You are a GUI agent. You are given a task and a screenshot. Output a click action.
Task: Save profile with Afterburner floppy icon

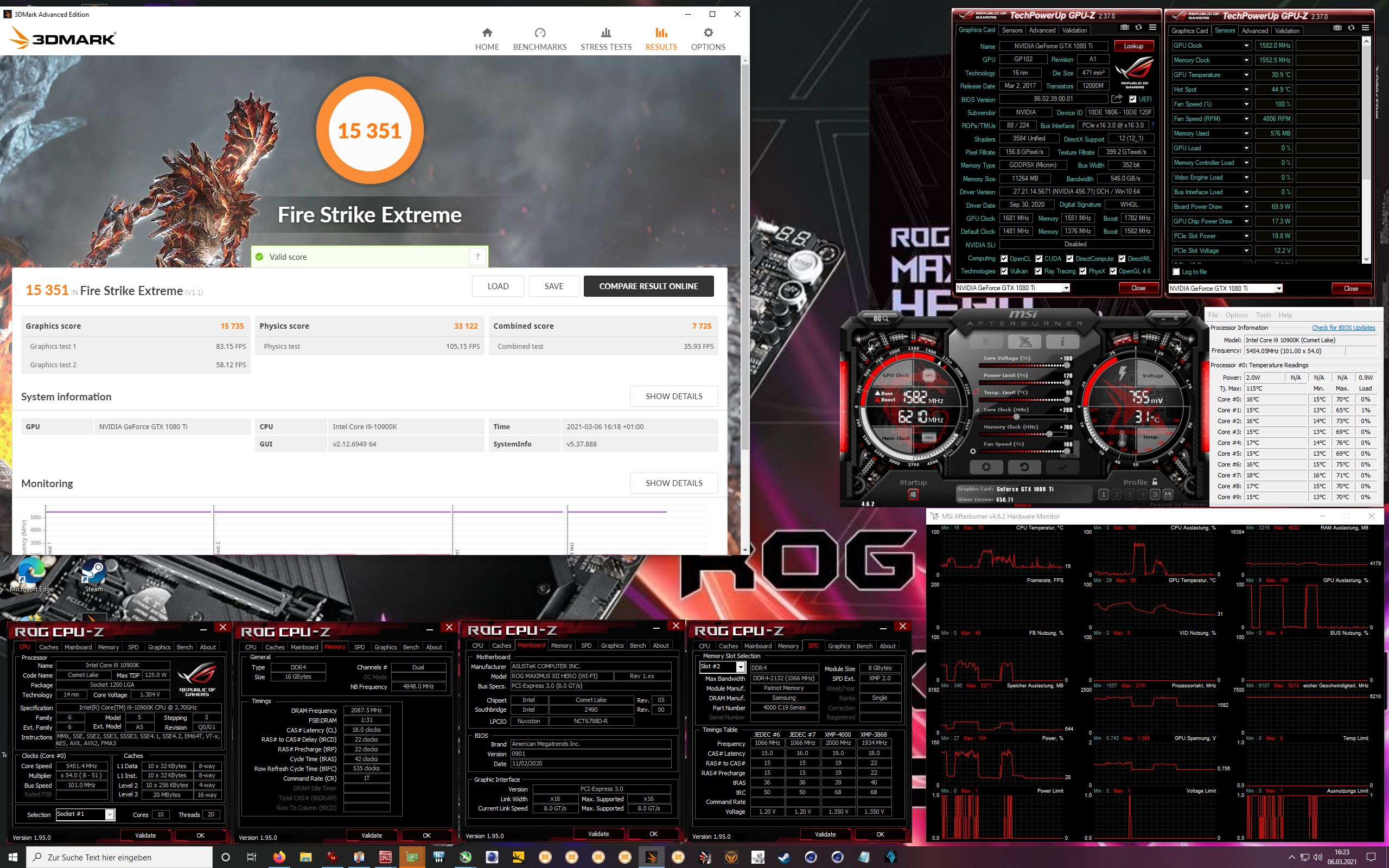pyautogui.click(x=1168, y=494)
